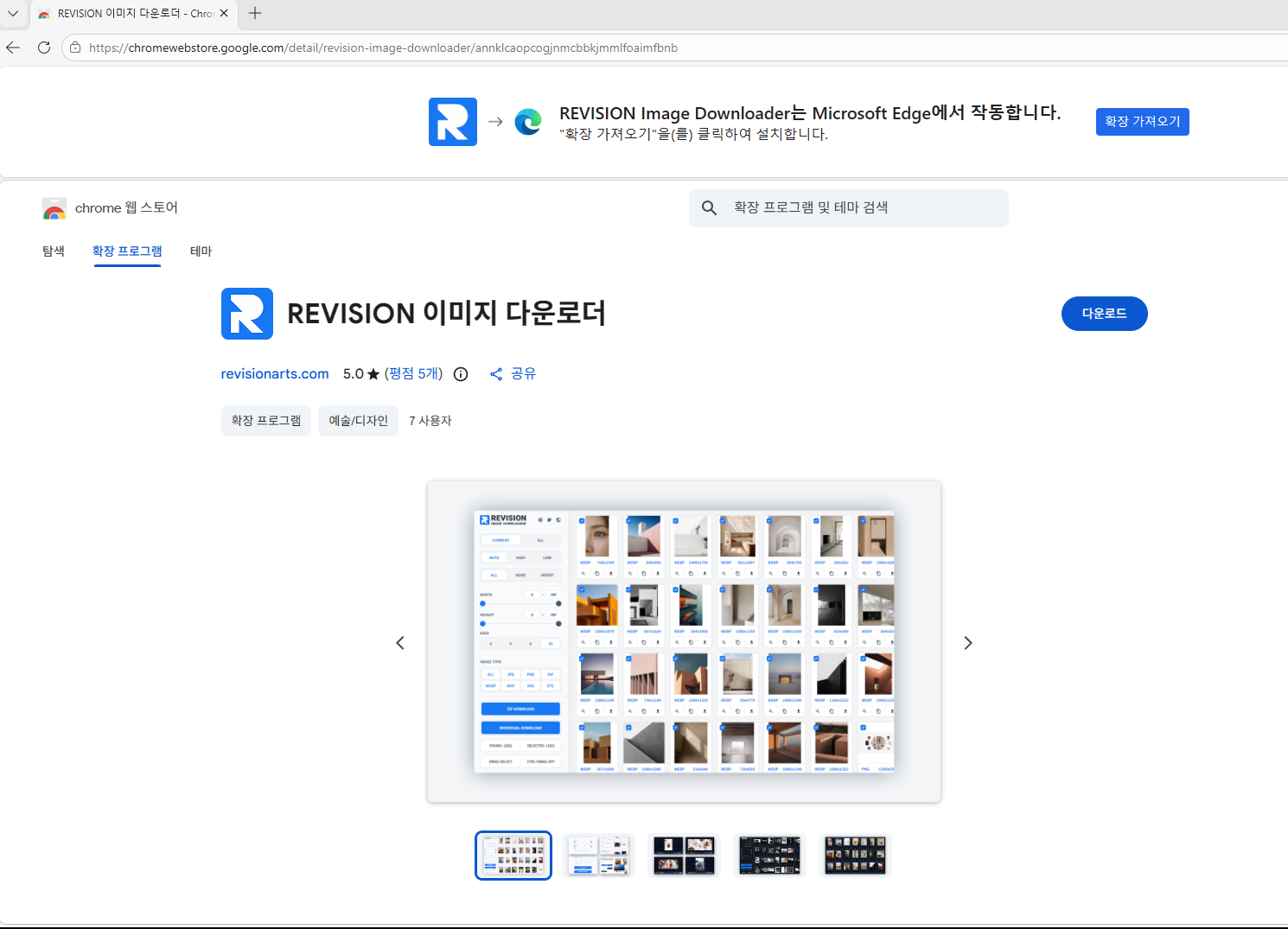Open the tab search dropdown arrow
The image size is (1288, 929).
pos(13,13)
